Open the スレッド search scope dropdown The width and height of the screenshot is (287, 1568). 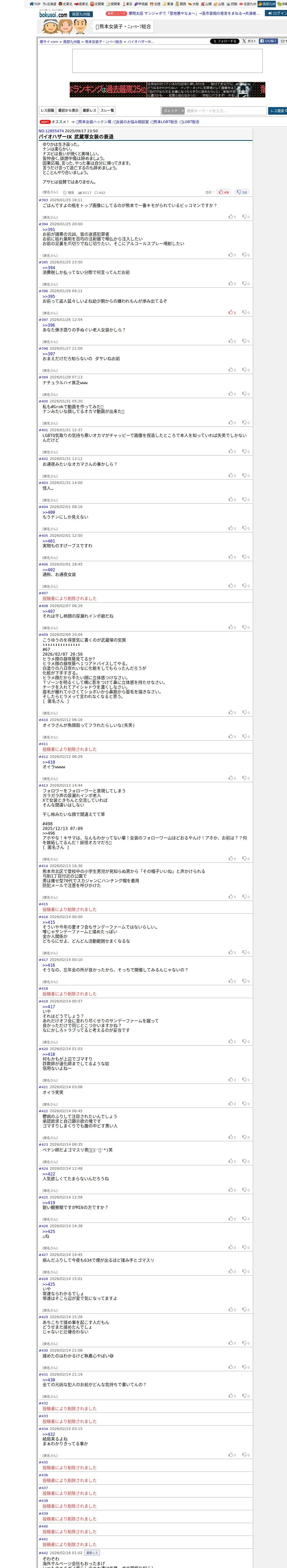[173, 111]
